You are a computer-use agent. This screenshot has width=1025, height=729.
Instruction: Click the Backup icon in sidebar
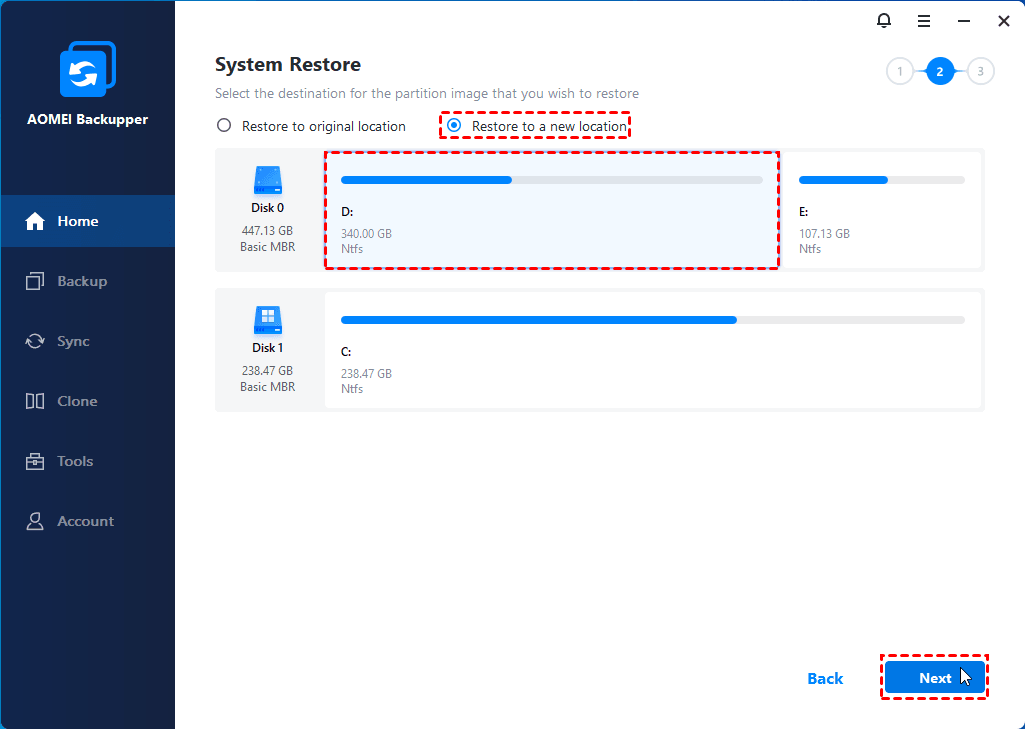pos(35,281)
